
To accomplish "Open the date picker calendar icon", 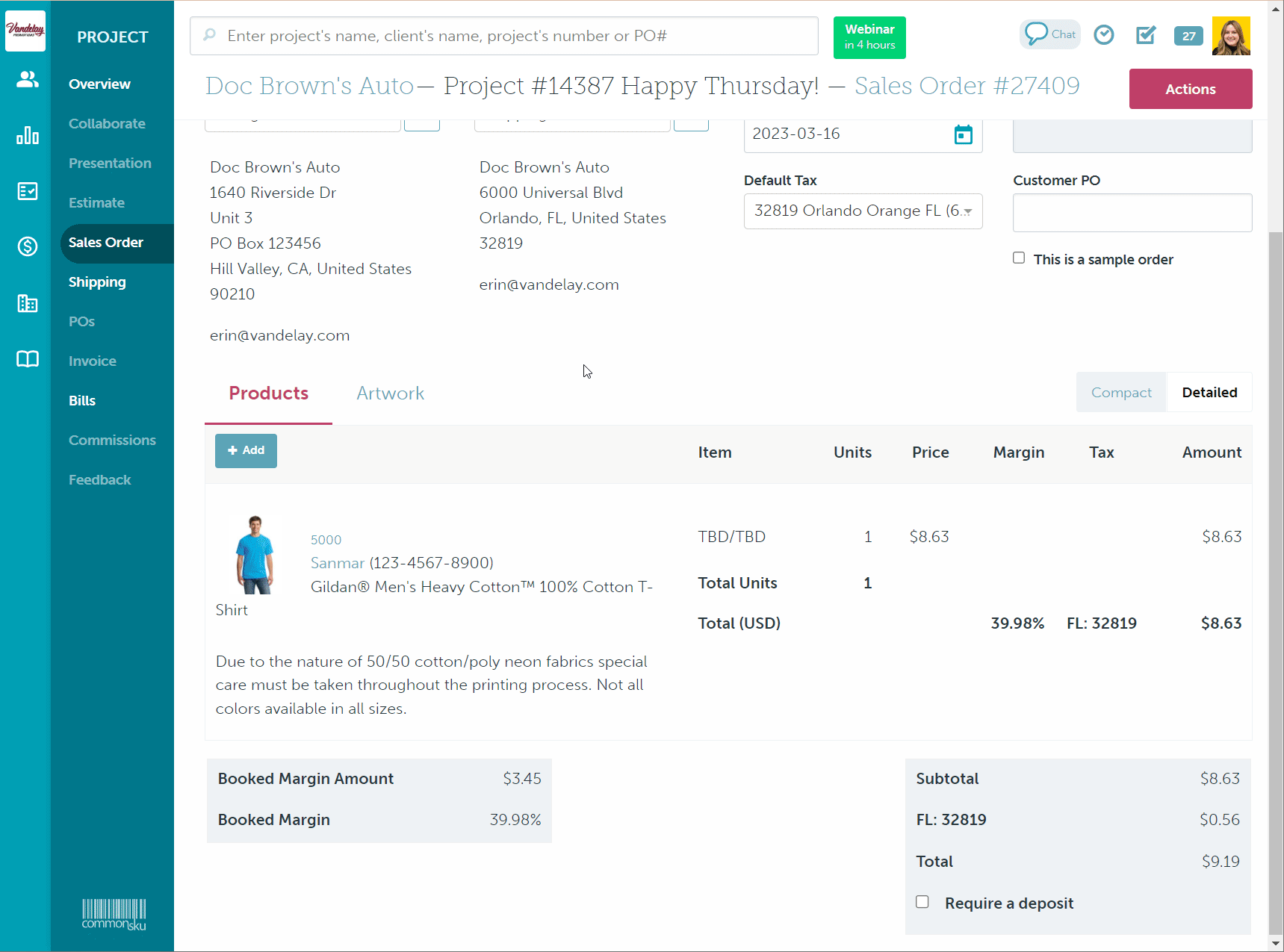I will click(963, 134).
